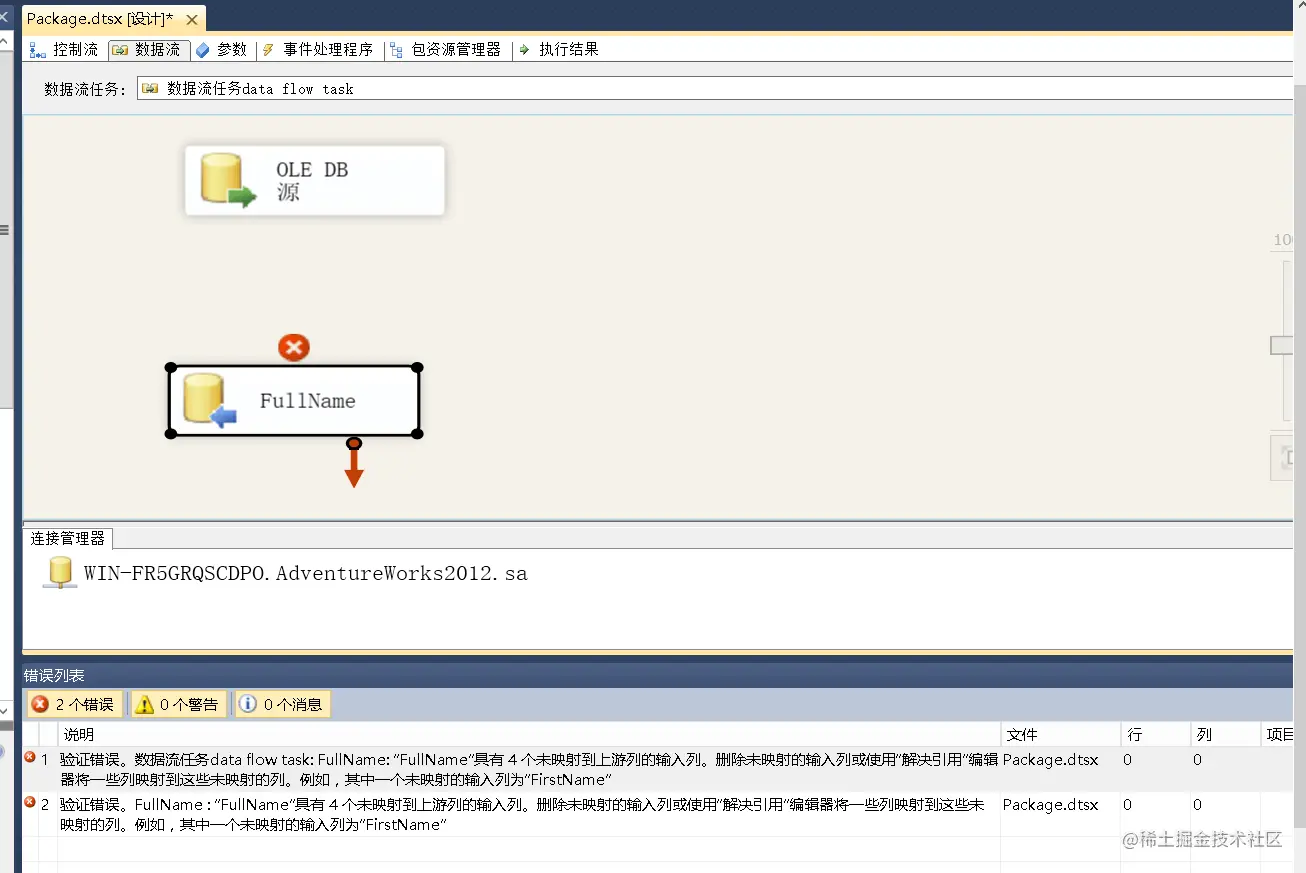The height and width of the screenshot is (873, 1306).
Task: Click the 包资源管理器 tree icon
Action: point(397,50)
